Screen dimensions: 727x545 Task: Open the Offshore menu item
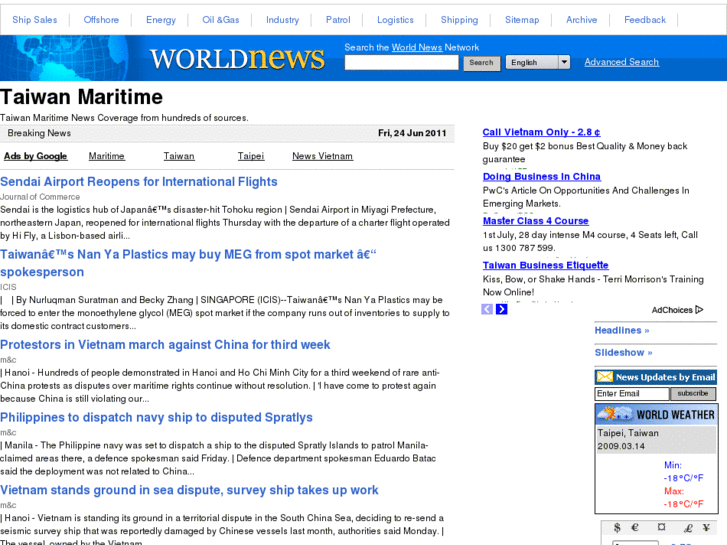pos(101,20)
